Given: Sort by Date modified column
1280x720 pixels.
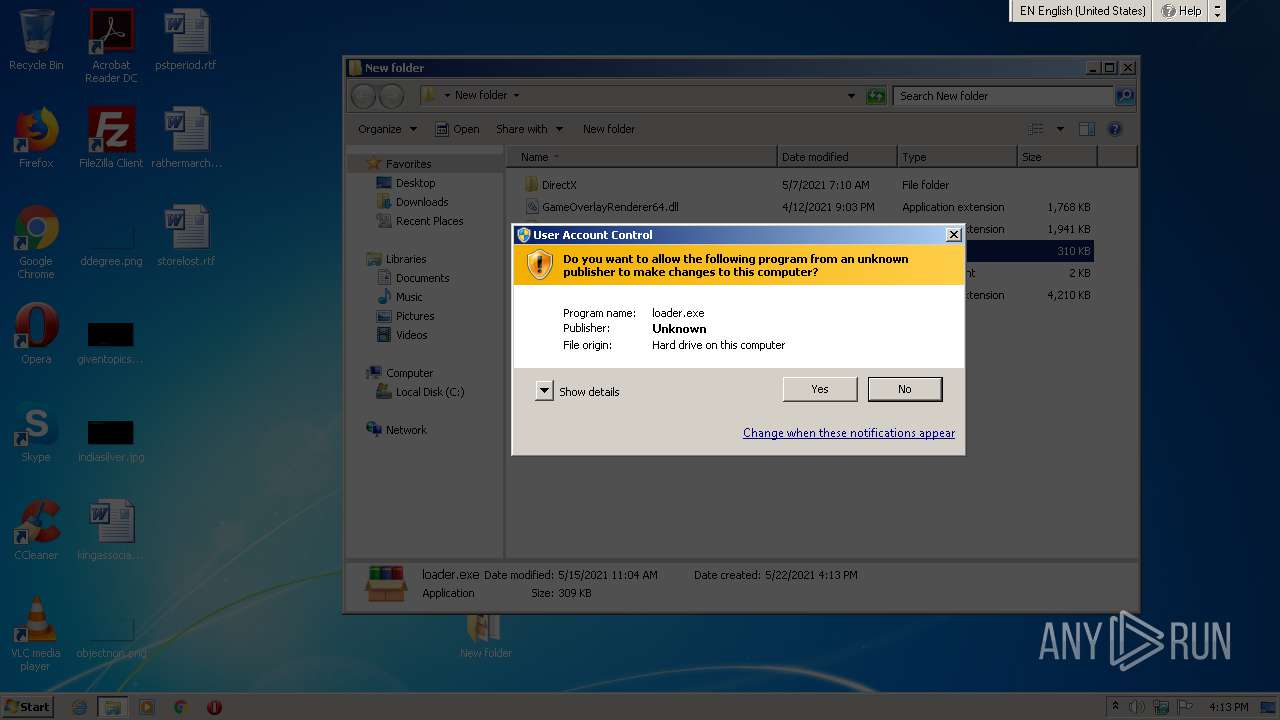Looking at the screenshot, I should pos(837,157).
